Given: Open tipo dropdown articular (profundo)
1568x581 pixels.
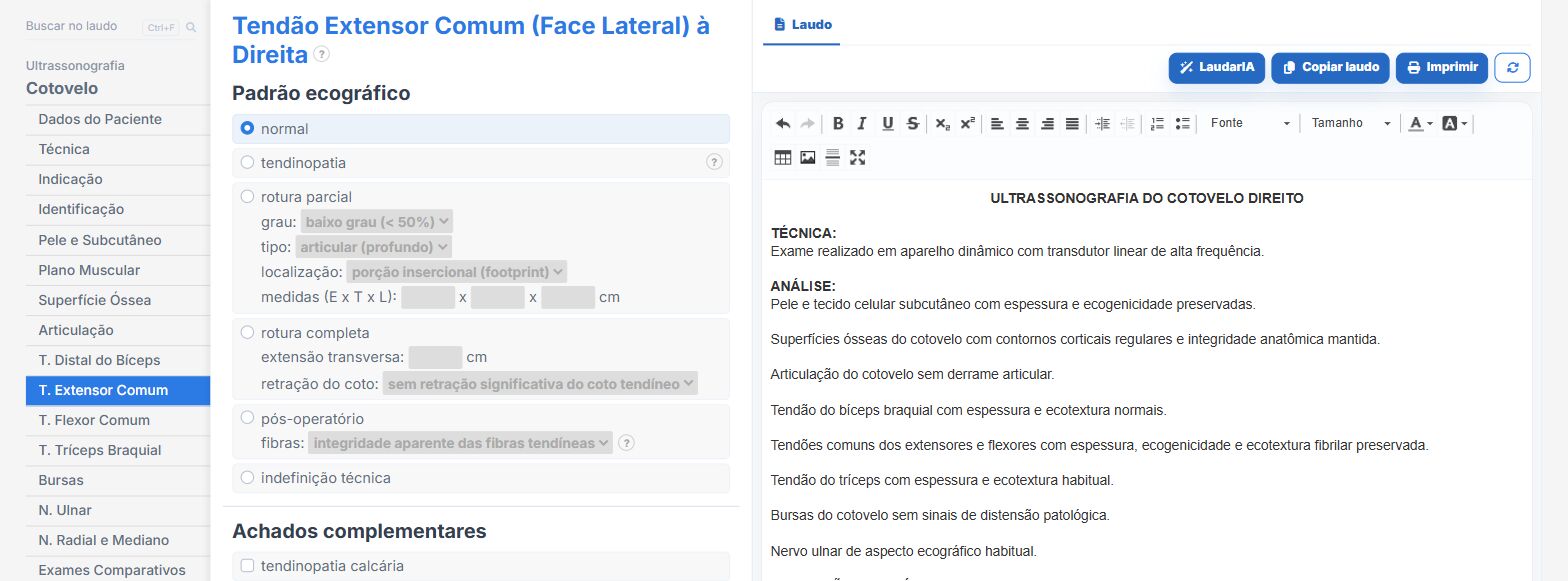Looking at the screenshot, I should 376,246.
